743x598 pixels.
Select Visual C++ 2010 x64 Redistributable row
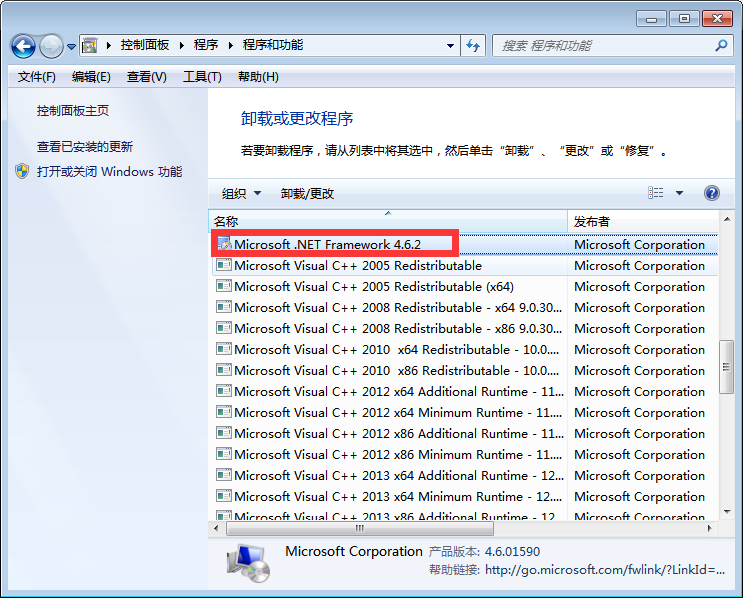pyautogui.click(x=464, y=350)
